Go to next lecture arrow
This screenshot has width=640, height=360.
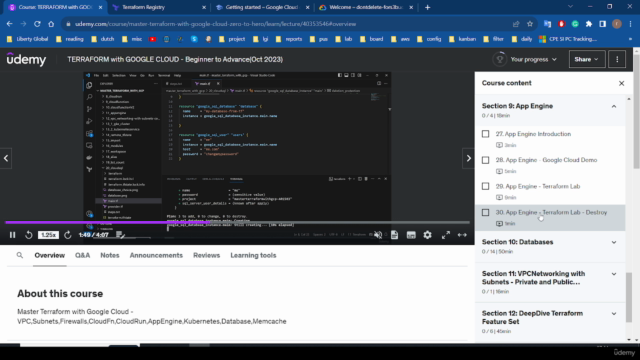tap(469, 158)
